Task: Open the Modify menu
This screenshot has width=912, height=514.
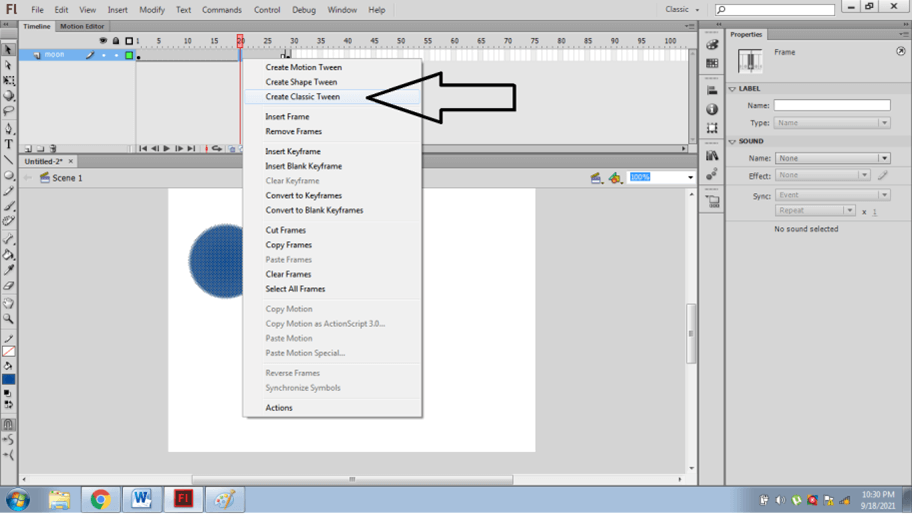Action: coord(152,10)
